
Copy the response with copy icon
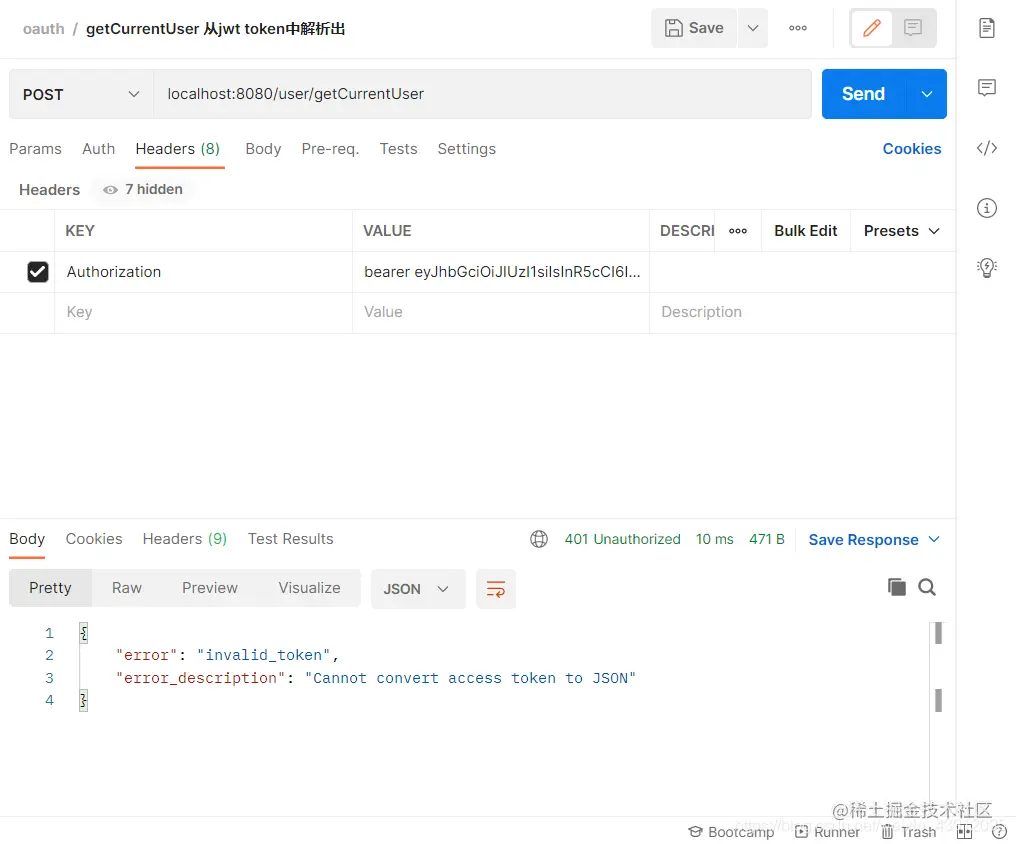click(x=897, y=587)
